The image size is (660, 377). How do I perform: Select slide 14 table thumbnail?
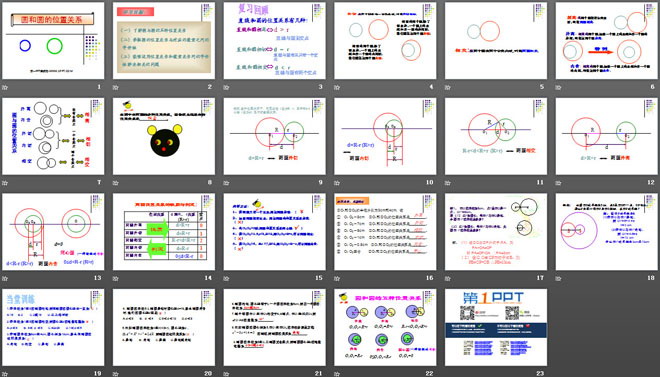click(164, 232)
